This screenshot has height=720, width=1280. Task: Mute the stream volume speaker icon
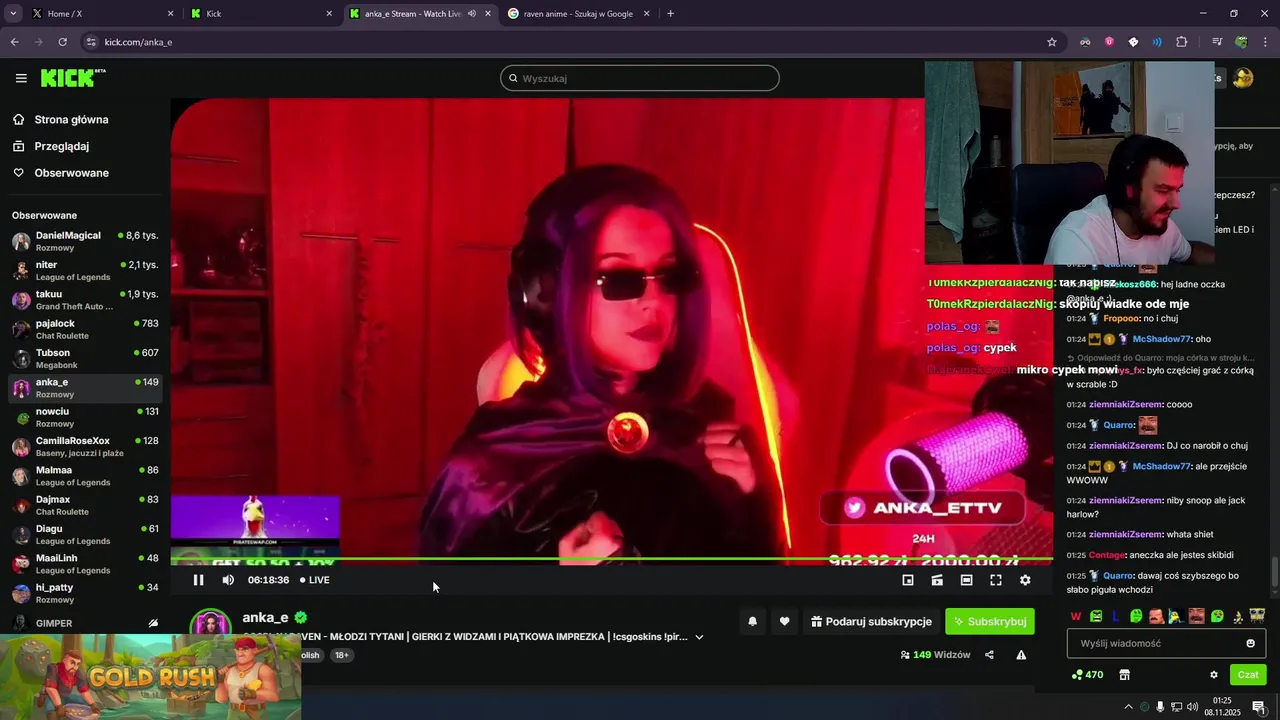click(228, 580)
